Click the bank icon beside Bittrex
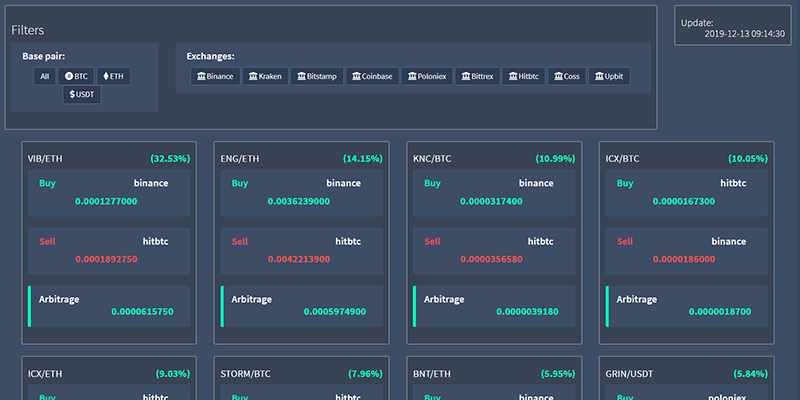The width and height of the screenshot is (800, 400). point(466,77)
